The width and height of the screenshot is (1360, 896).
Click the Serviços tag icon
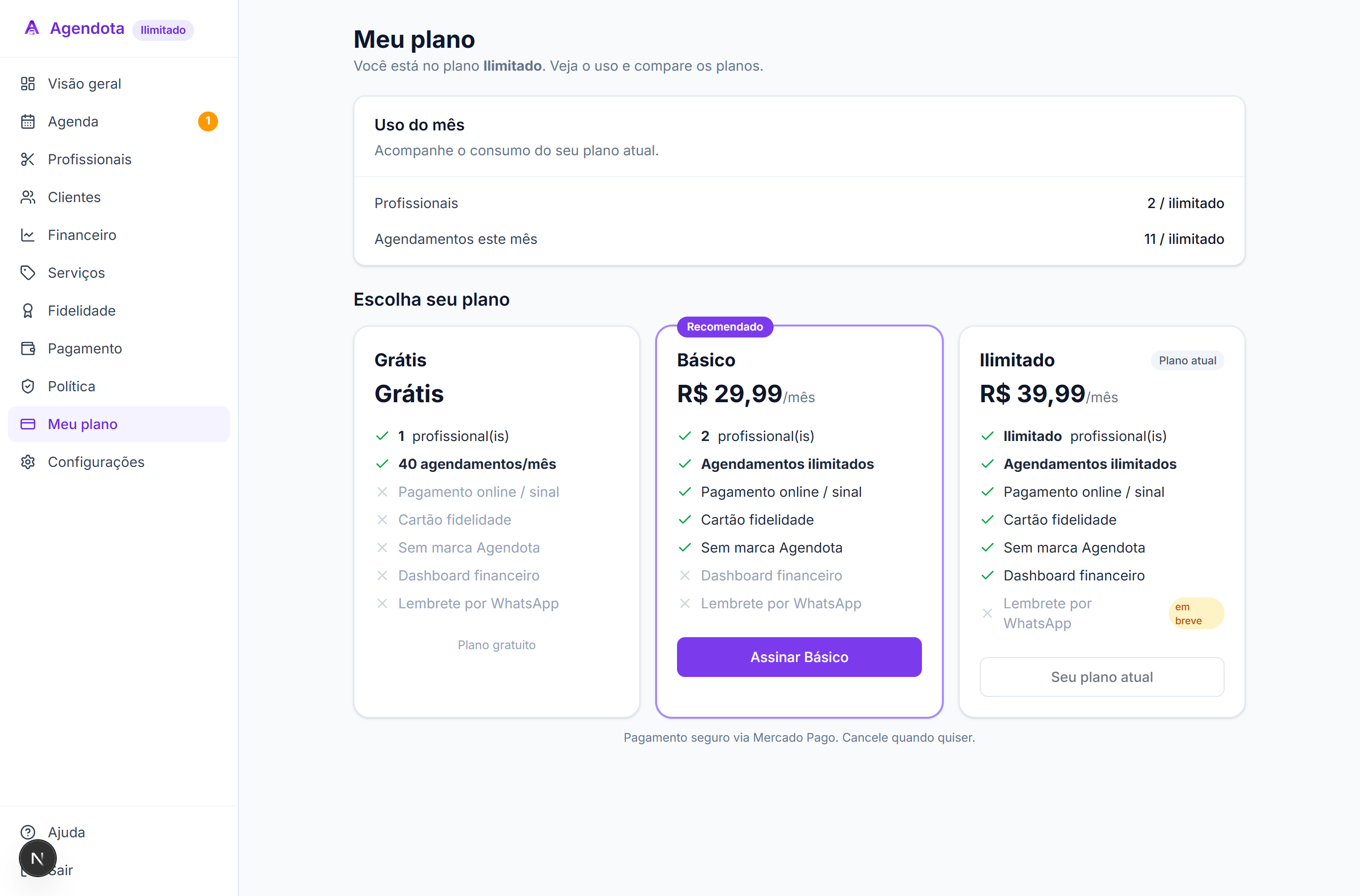pos(28,273)
